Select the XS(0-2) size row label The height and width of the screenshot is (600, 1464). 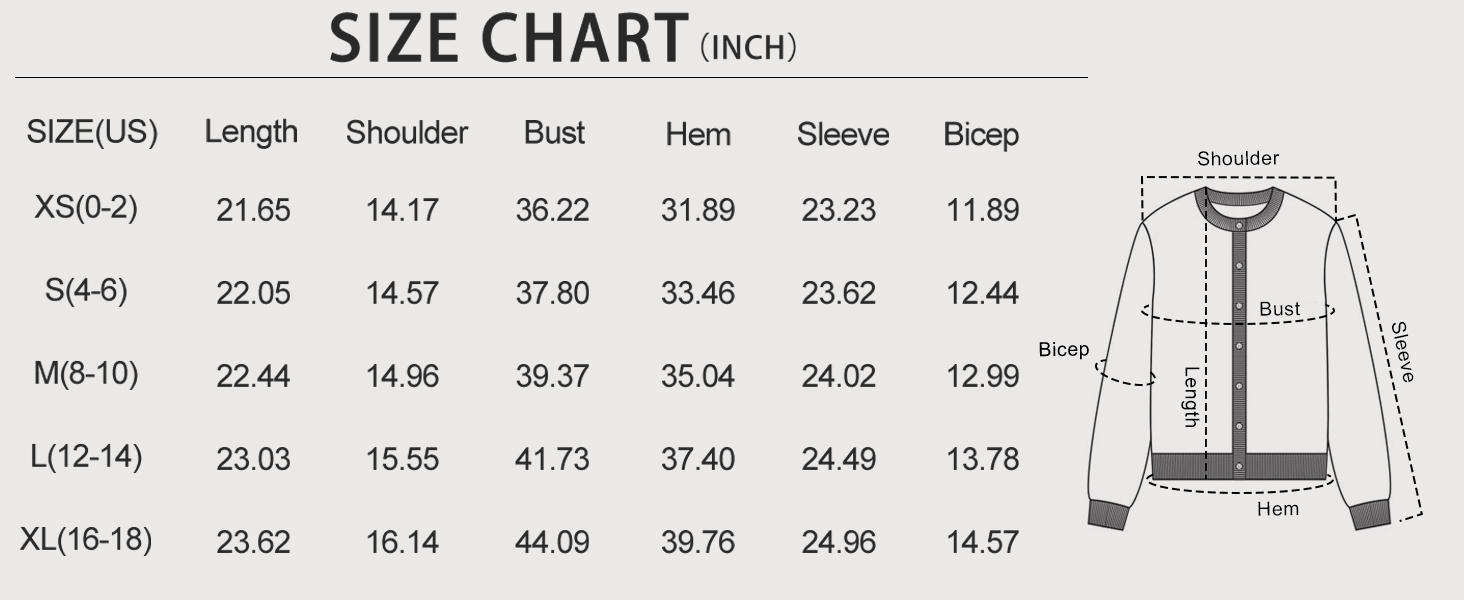pos(86,209)
